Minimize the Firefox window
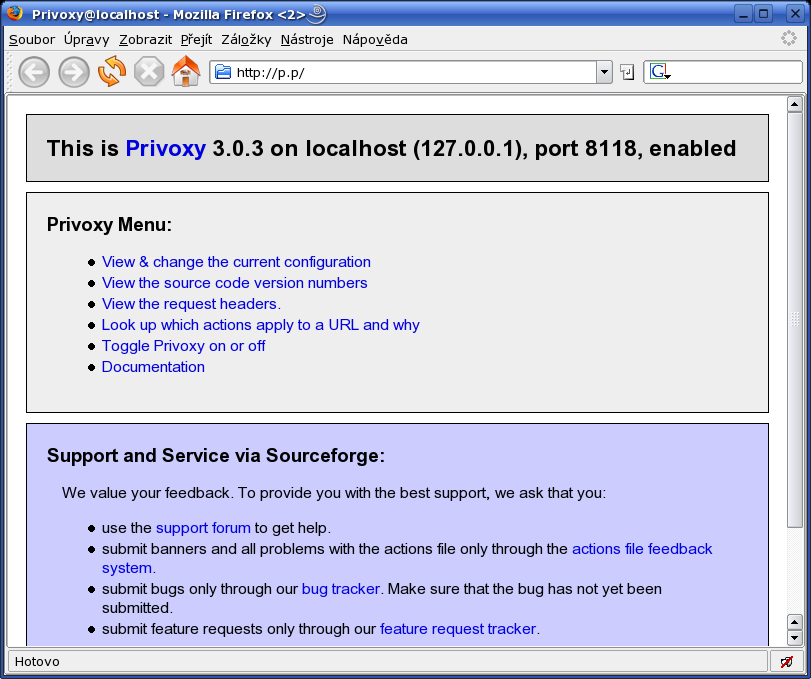The height and width of the screenshot is (679, 811). (743, 13)
